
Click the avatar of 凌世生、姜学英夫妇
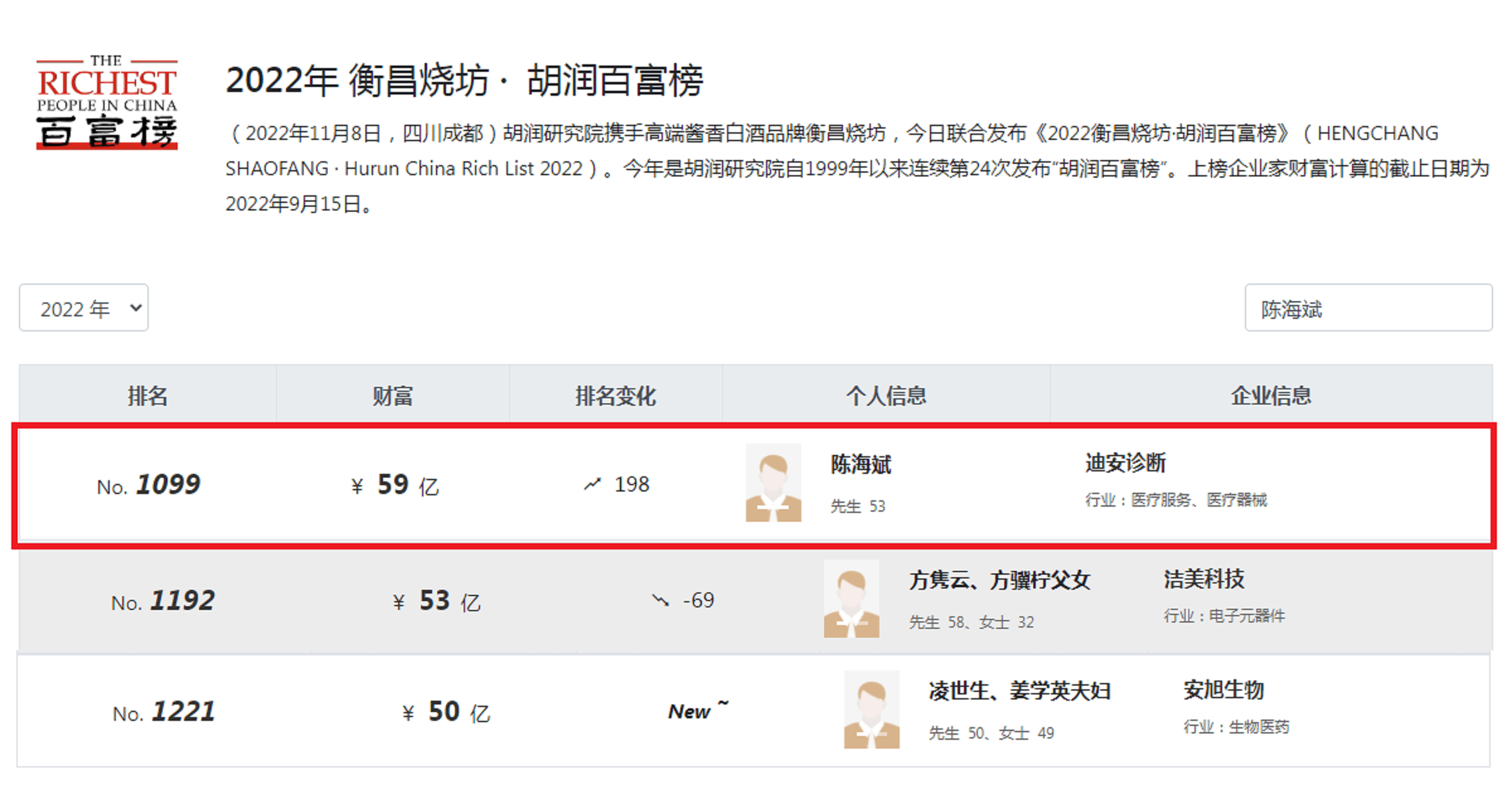tap(871, 710)
